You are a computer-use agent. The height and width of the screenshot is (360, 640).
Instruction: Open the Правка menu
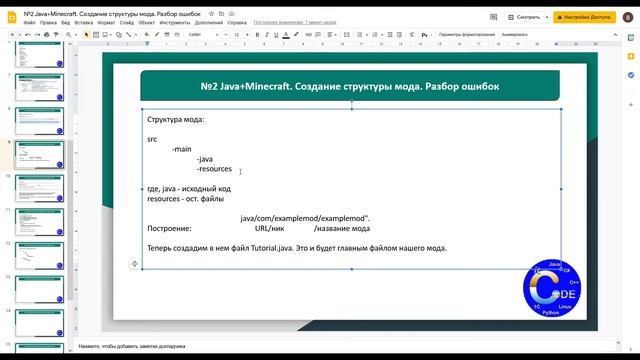point(48,23)
